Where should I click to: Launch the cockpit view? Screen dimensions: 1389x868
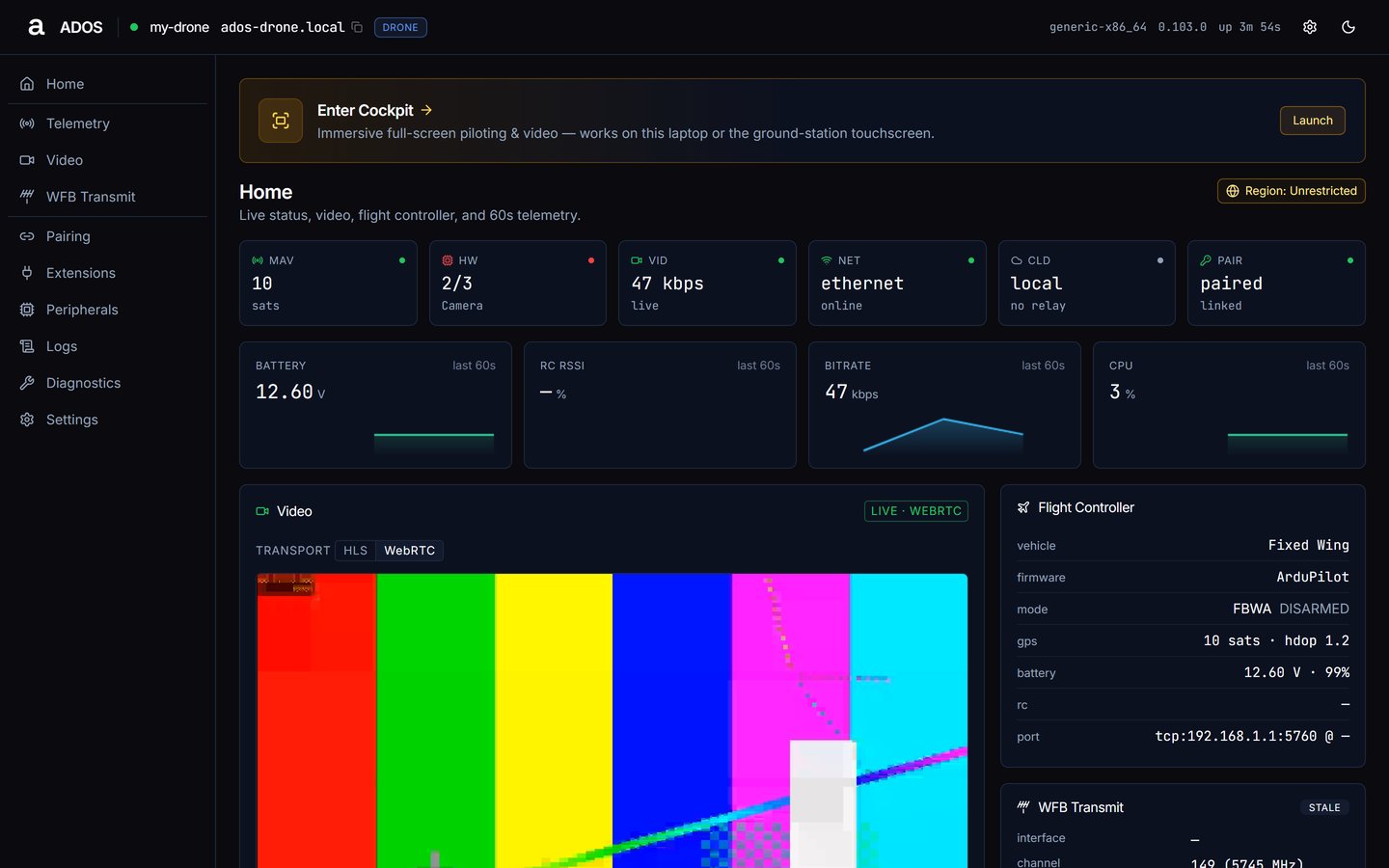click(1312, 121)
